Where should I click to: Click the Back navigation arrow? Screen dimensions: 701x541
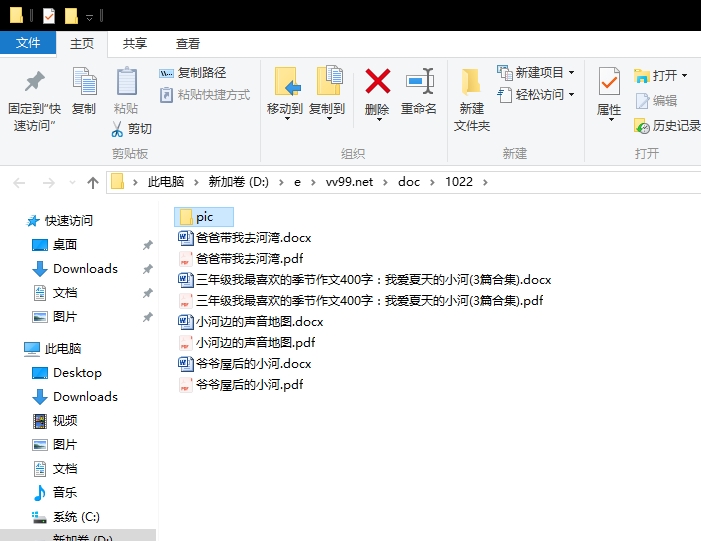pos(19,182)
